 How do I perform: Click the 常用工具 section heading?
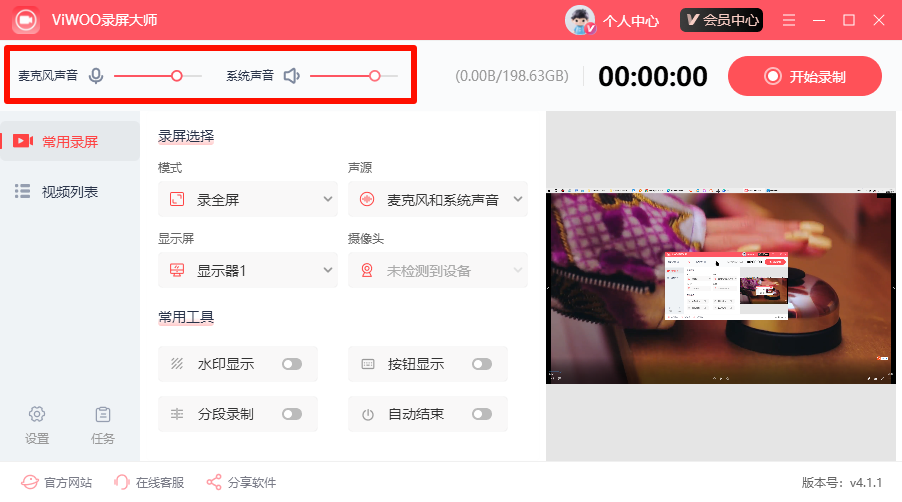pos(186,317)
